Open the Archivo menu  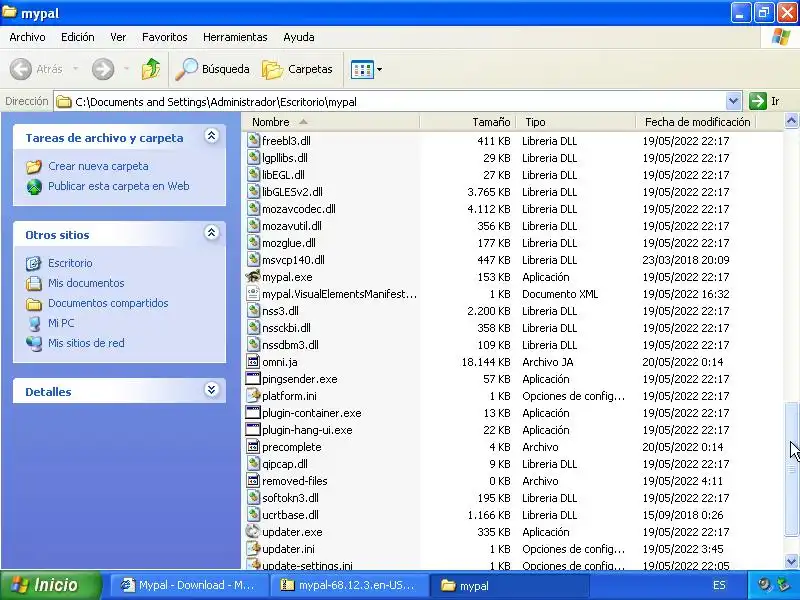pos(28,37)
